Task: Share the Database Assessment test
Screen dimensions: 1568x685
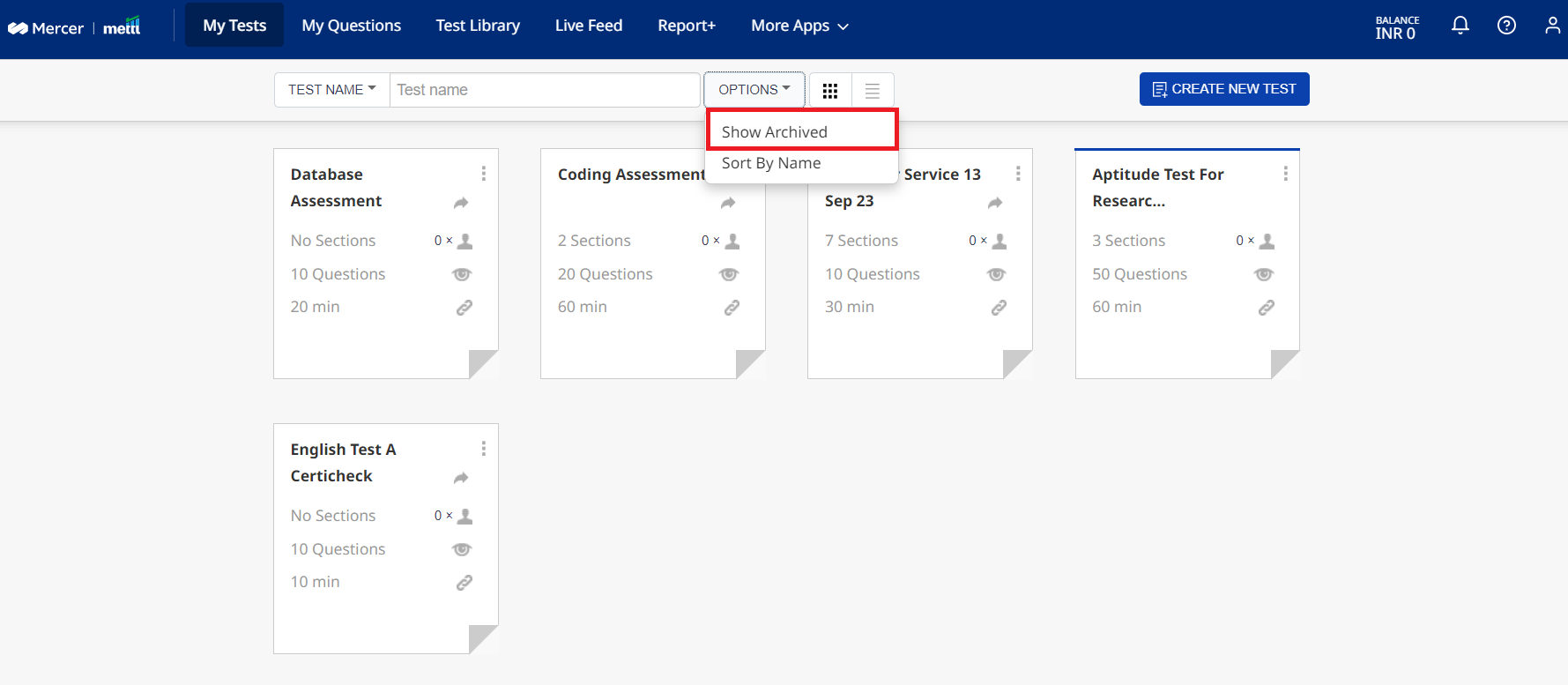Action: pyautogui.click(x=461, y=204)
